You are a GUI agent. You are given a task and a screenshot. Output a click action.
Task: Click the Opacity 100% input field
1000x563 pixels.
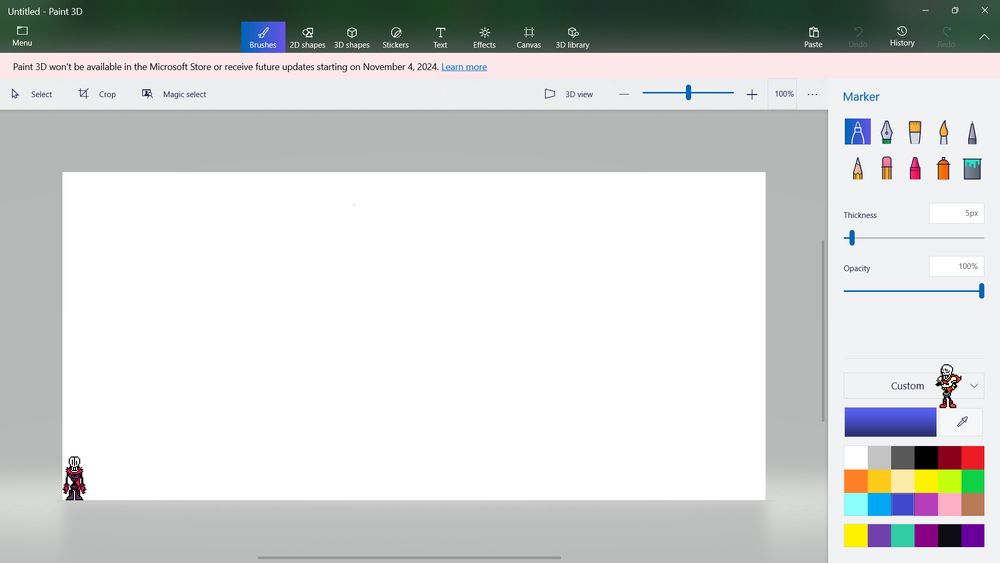point(957,267)
